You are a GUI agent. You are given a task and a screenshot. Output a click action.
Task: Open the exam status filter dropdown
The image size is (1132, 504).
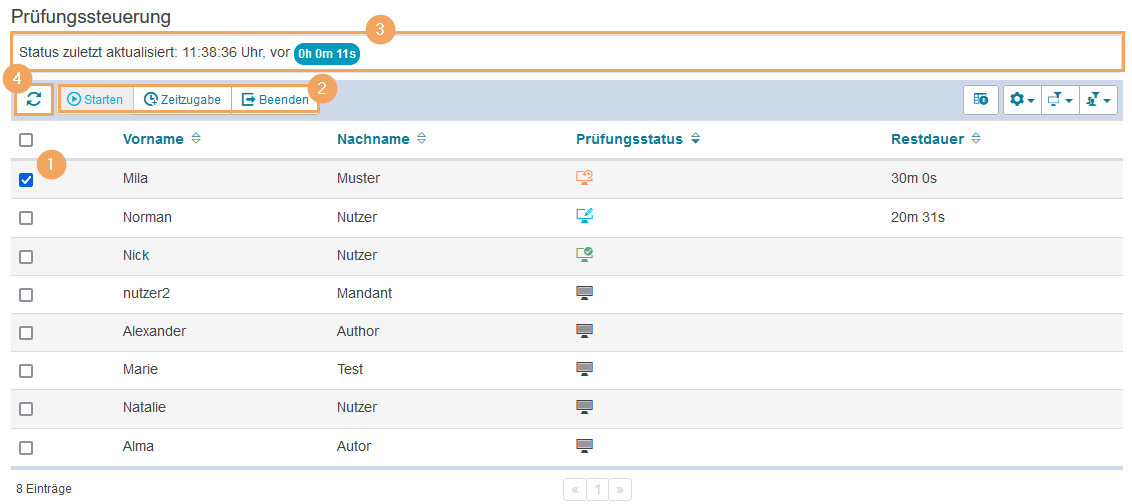(x=1060, y=100)
